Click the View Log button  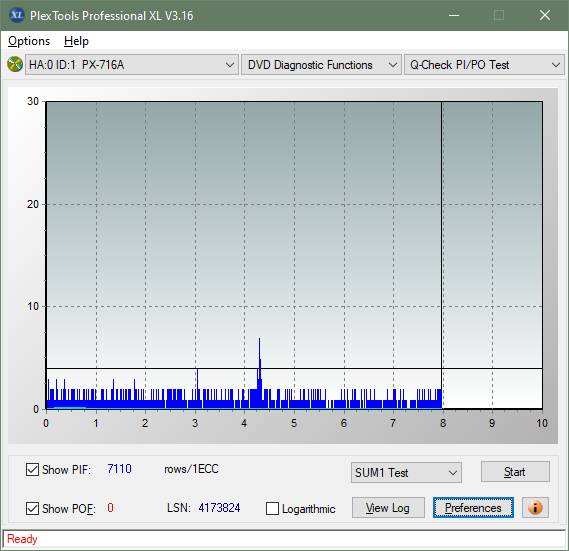388,507
